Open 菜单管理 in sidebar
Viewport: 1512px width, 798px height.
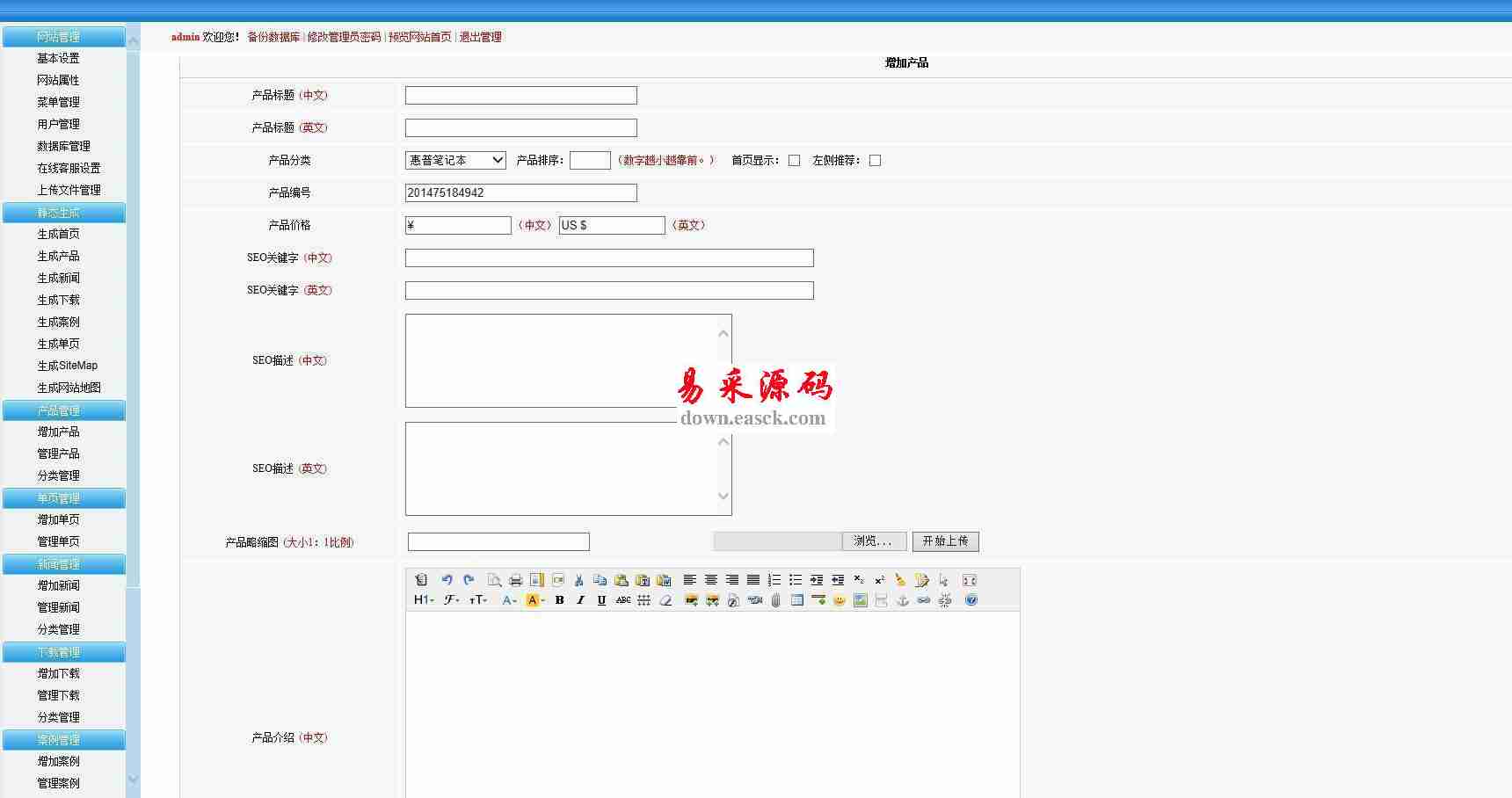click(x=58, y=102)
